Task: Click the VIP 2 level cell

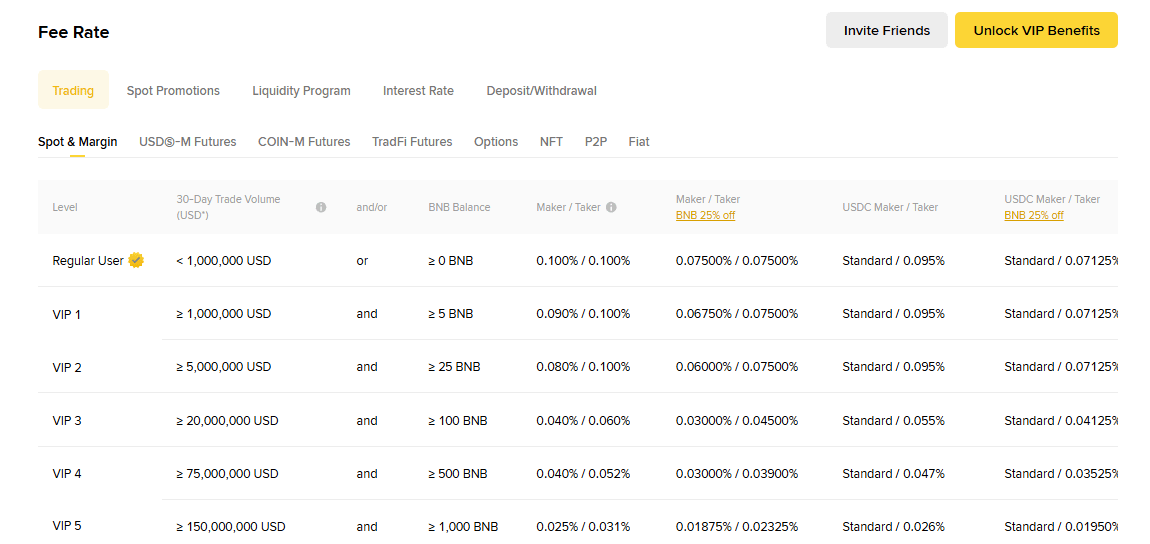Action: tap(67, 367)
